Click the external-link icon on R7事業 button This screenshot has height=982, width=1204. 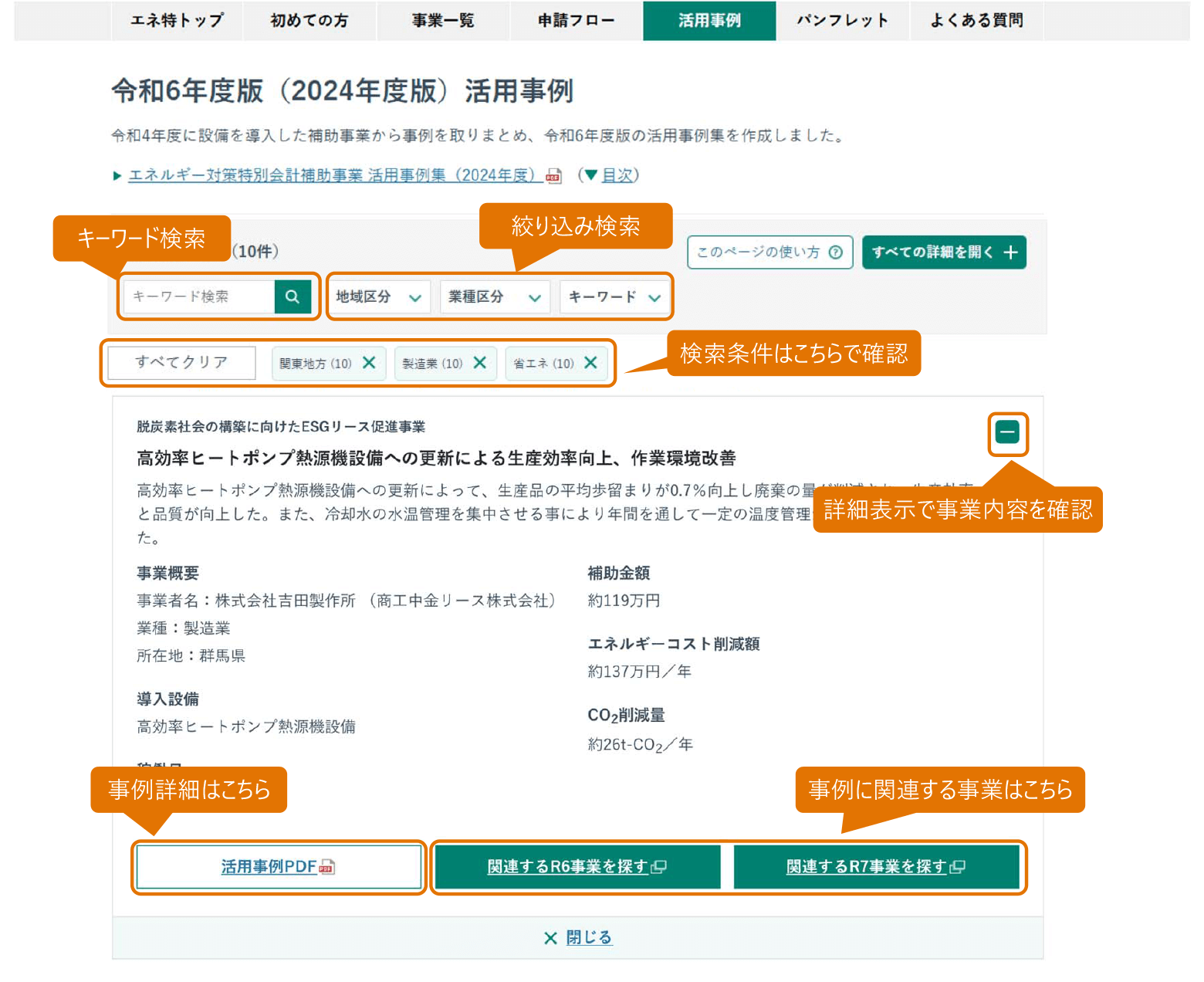tap(957, 867)
